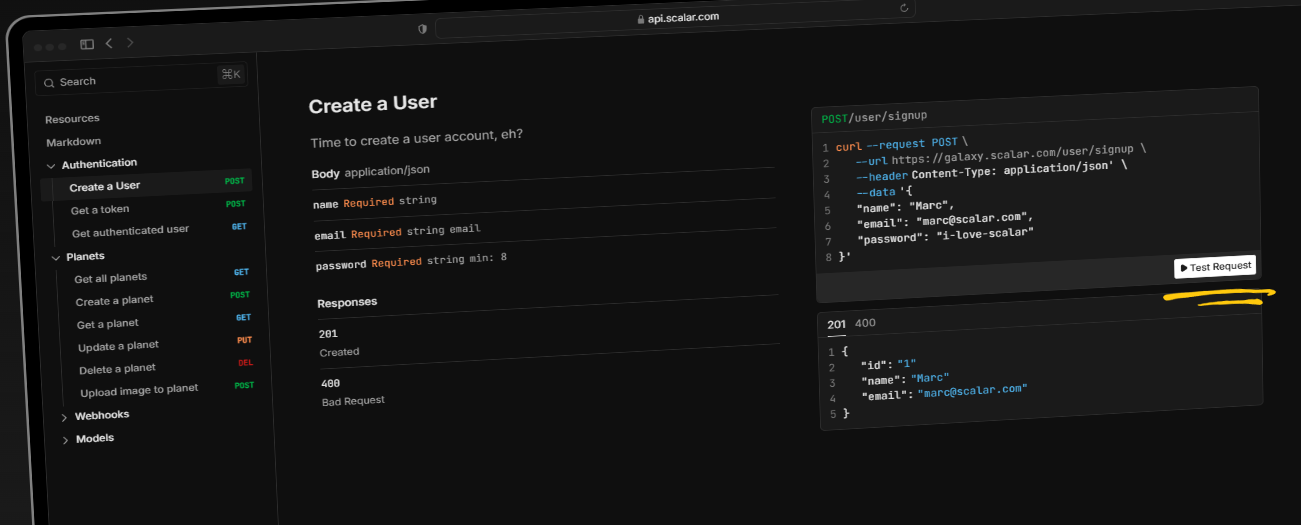Open Get all planets endpoint
Screen dimensions: 1301x525
click(111, 278)
